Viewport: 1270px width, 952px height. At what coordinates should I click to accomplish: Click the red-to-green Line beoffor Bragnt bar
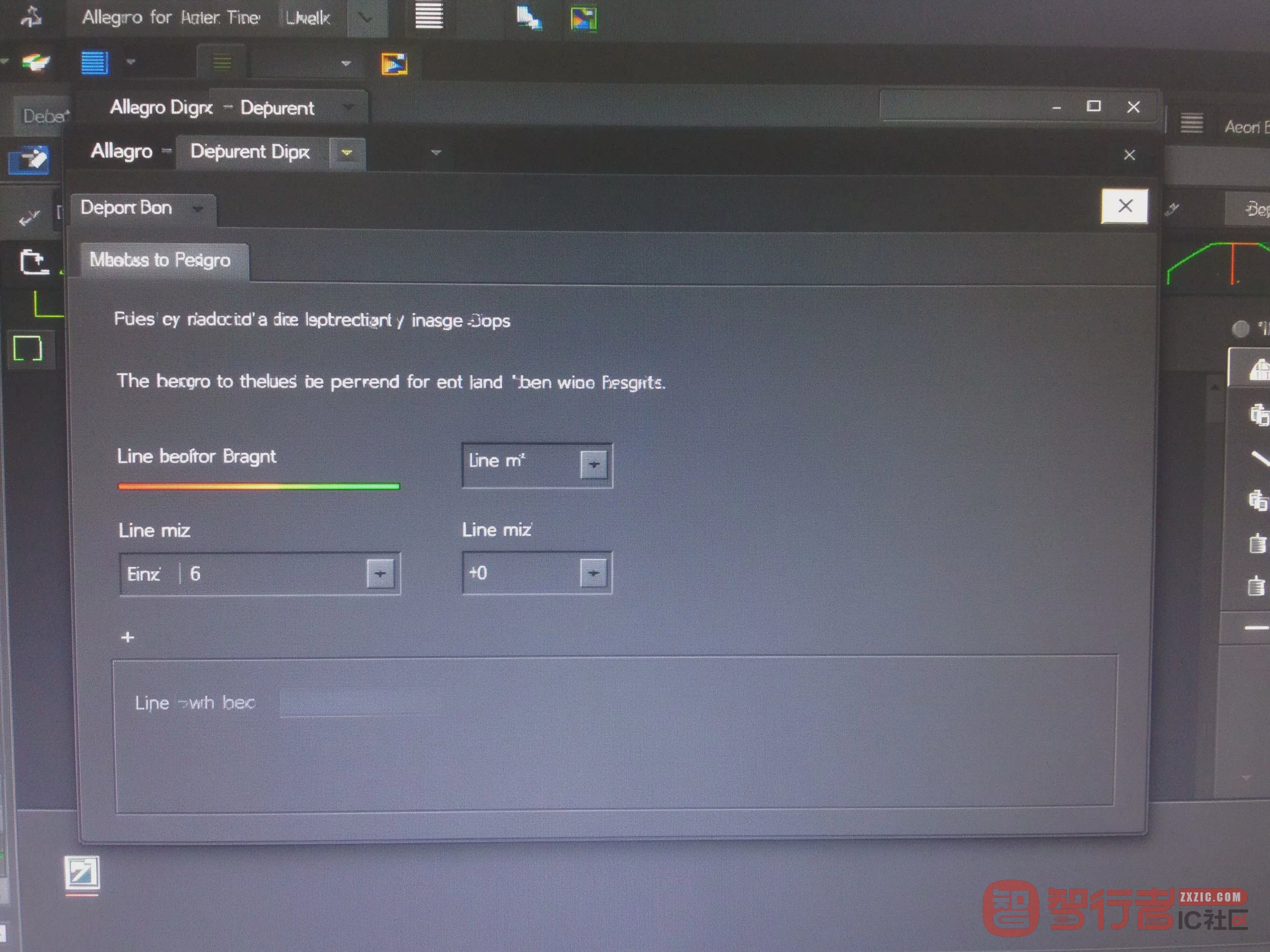click(258, 486)
